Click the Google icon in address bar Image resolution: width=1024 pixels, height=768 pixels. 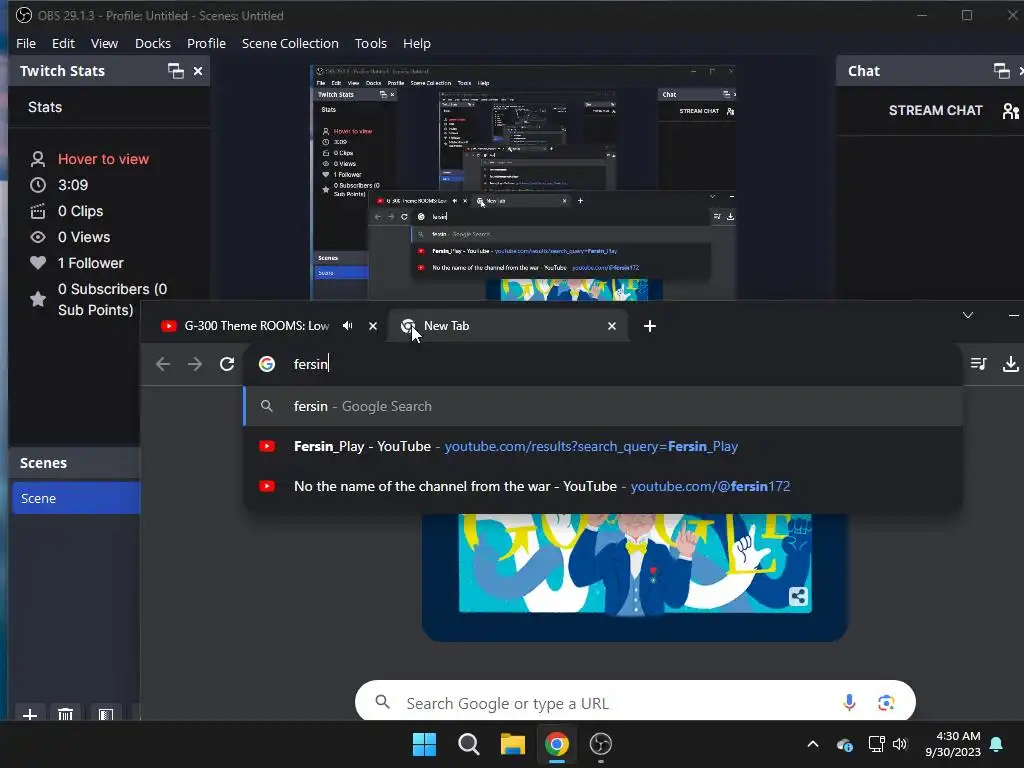266,364
